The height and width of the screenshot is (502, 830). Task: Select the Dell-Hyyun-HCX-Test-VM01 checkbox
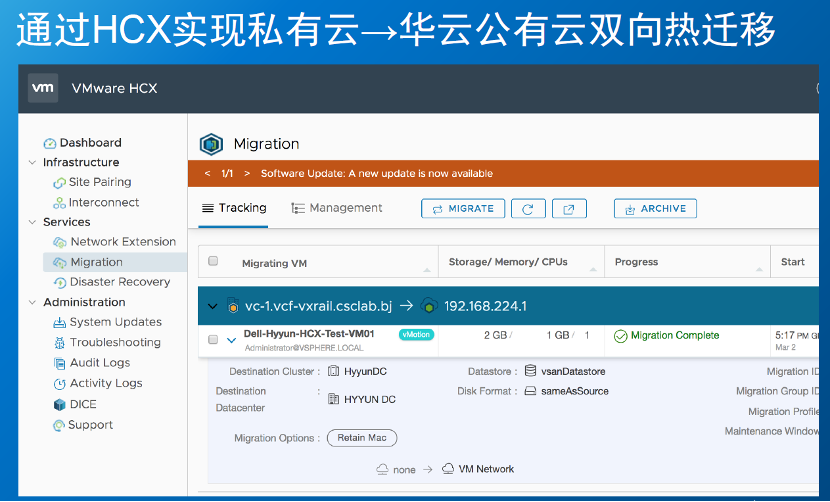pos(213,339)
